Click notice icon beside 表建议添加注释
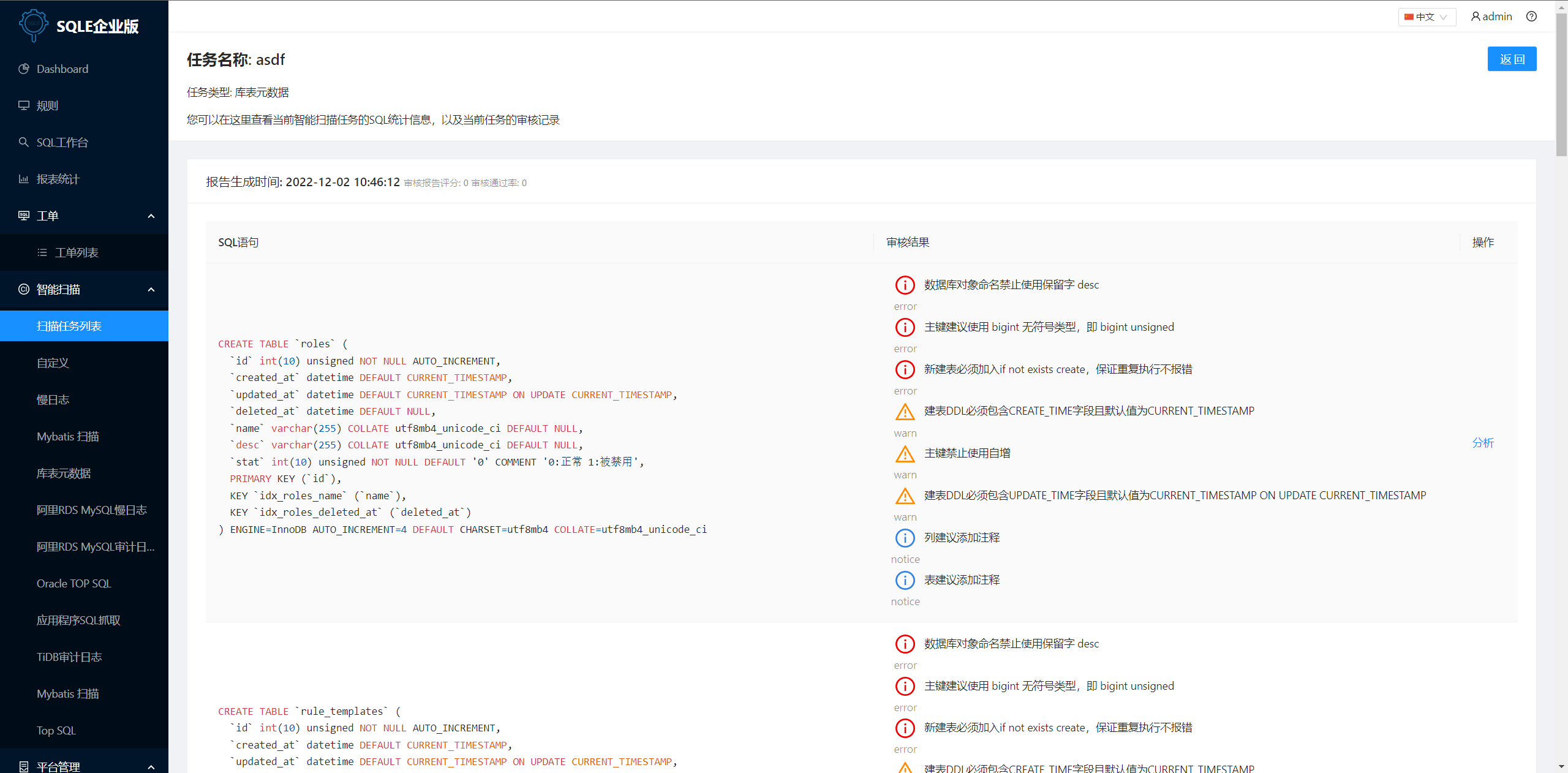 pyautogui.click(x=905, y=580)
